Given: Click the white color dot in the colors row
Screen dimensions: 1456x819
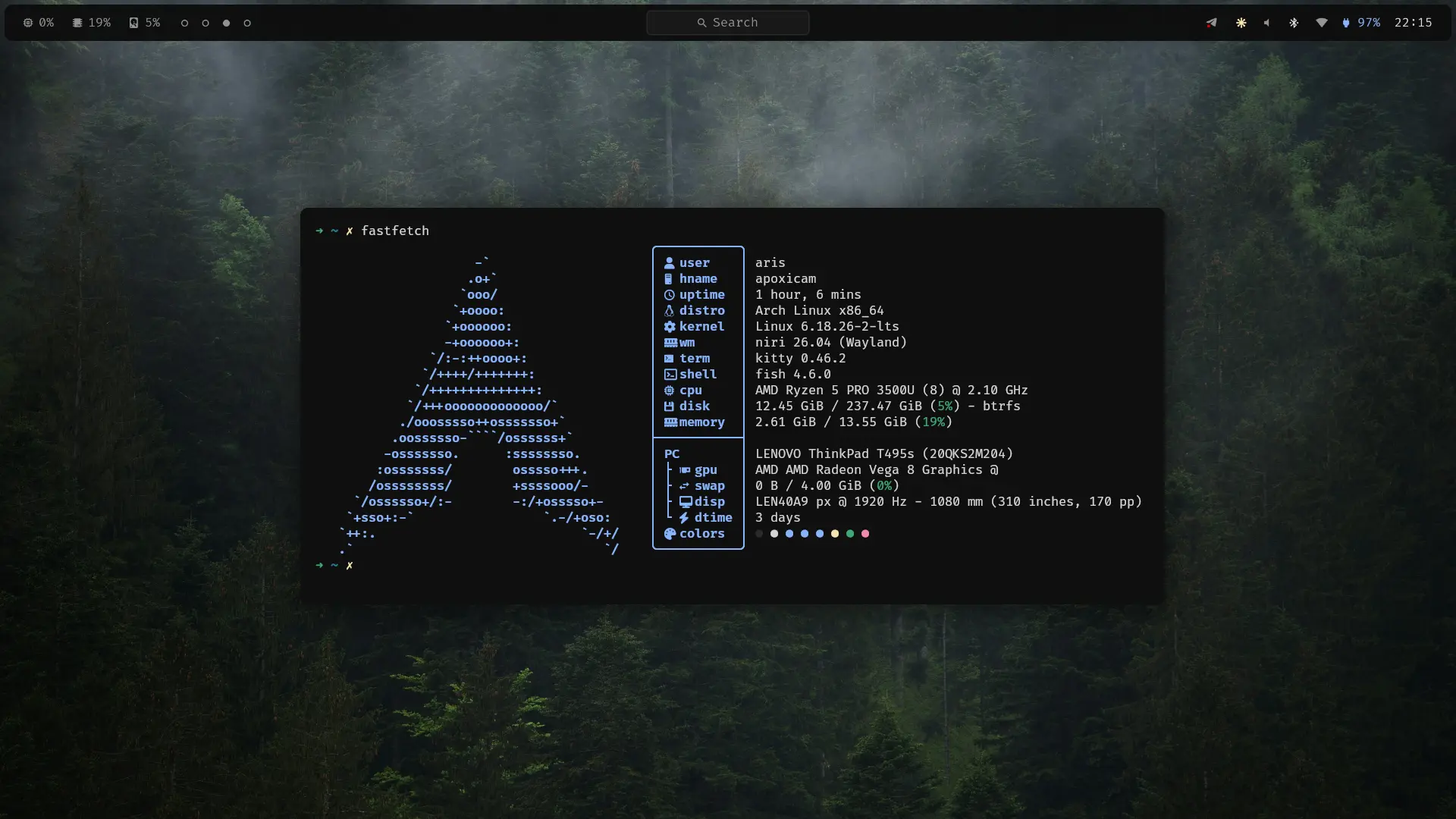Looking at the screenshot, I should click(774, 534).
